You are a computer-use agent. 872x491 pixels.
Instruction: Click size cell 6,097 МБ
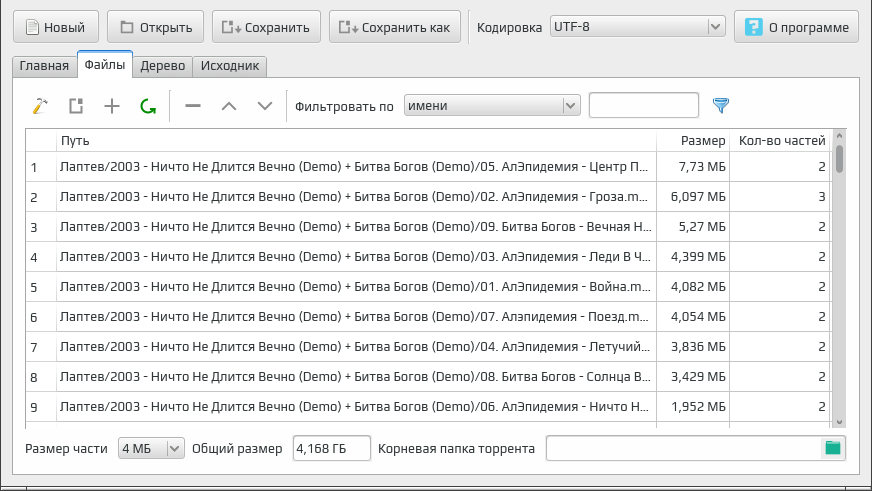coord(693,197)
